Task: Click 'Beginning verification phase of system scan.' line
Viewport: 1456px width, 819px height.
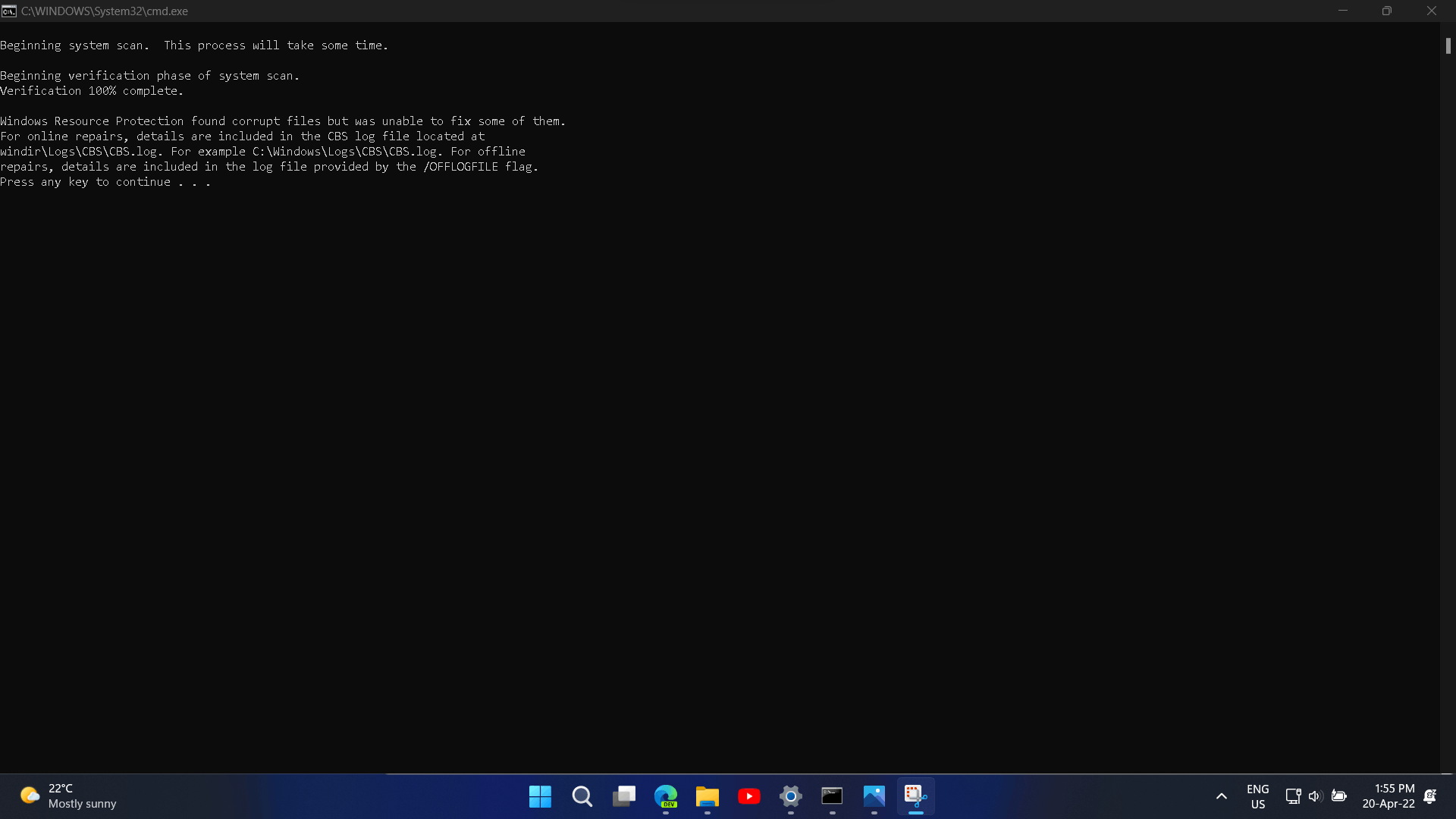Action: (x=150, y=76)
